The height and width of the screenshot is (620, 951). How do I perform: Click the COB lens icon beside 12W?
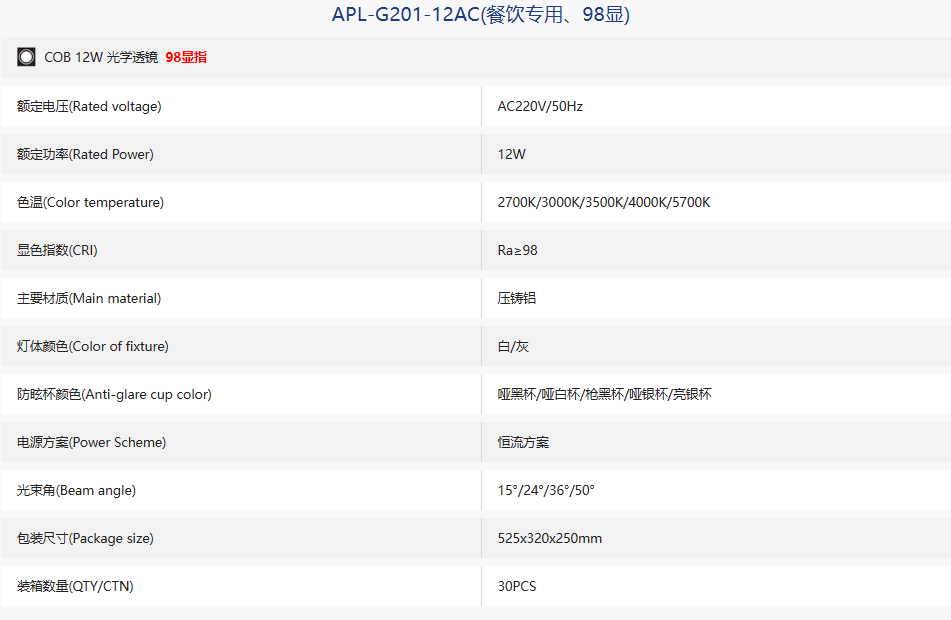coord(26,57)
